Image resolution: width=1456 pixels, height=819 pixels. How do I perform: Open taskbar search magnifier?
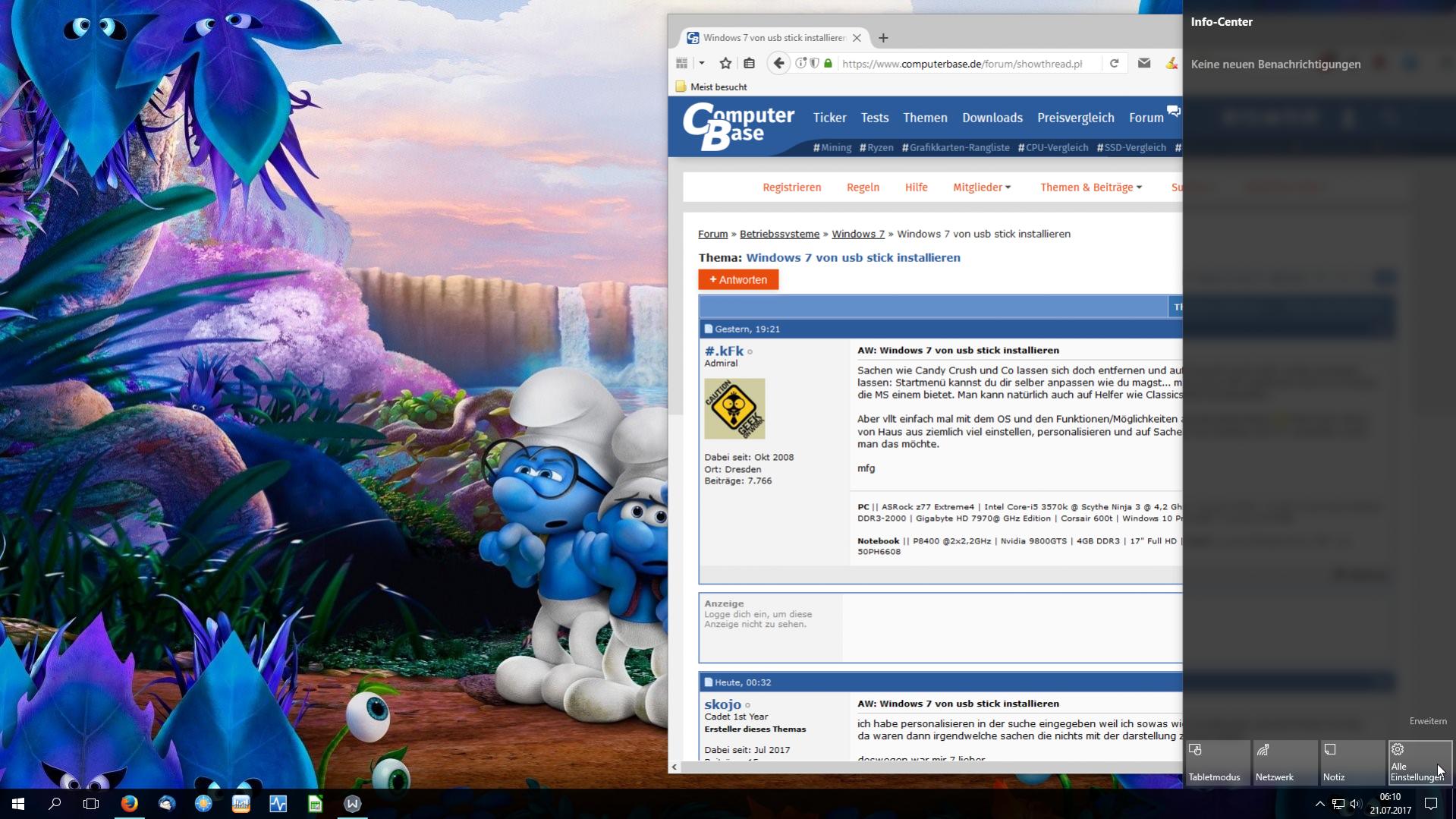point(55,803)
